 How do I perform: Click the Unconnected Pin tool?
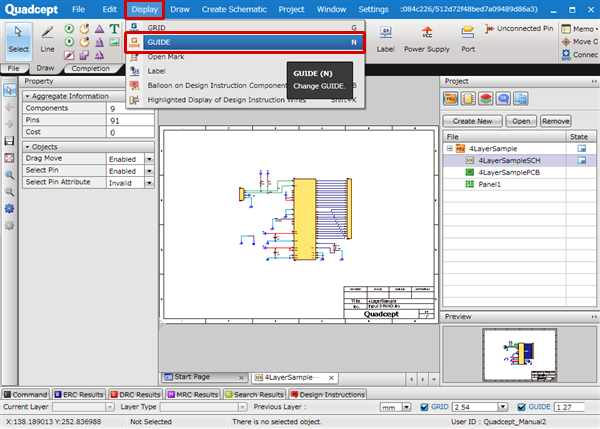[519, 29]
